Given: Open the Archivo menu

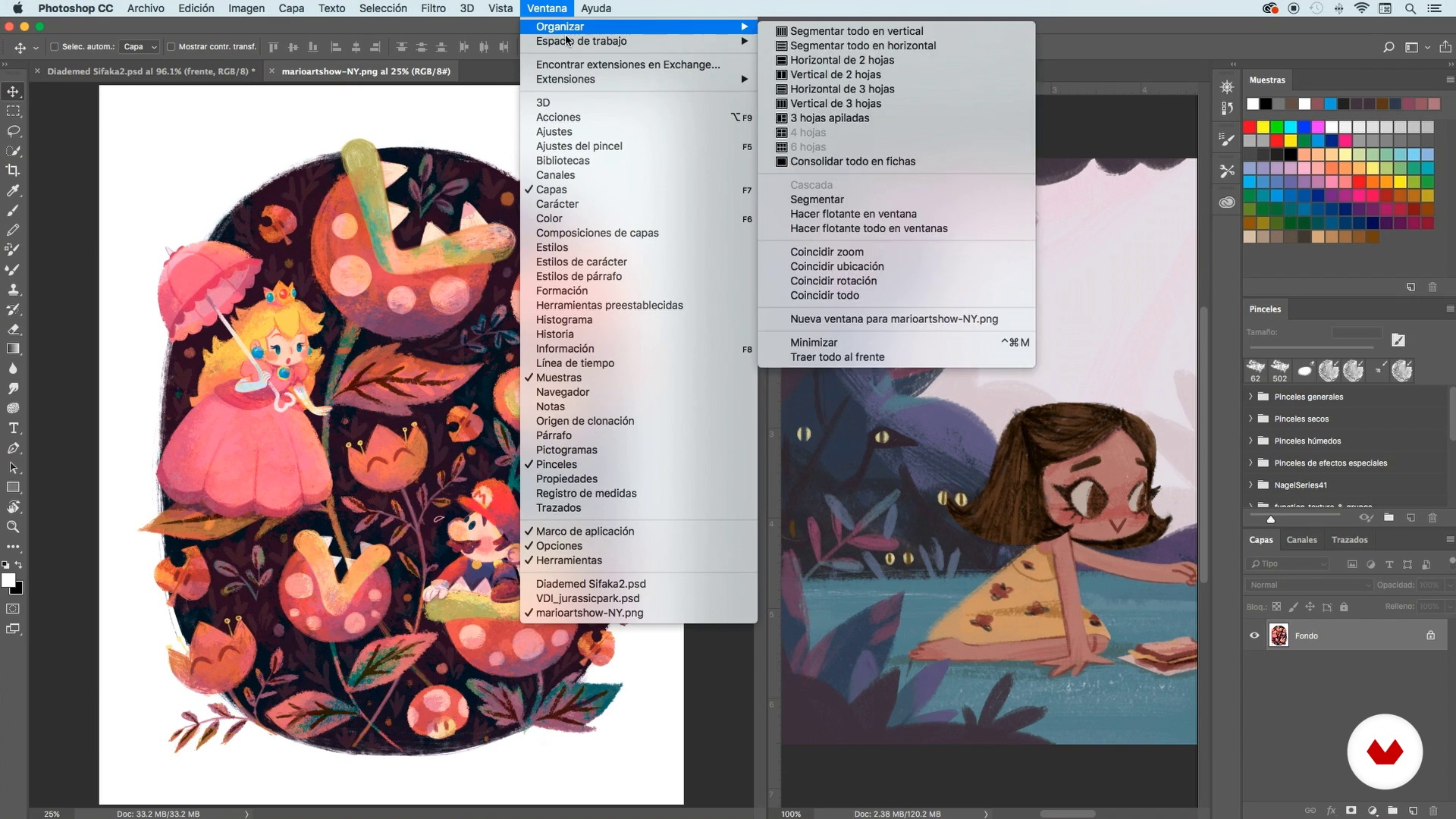Looking at the screenshot, I should tap(146, 8).
